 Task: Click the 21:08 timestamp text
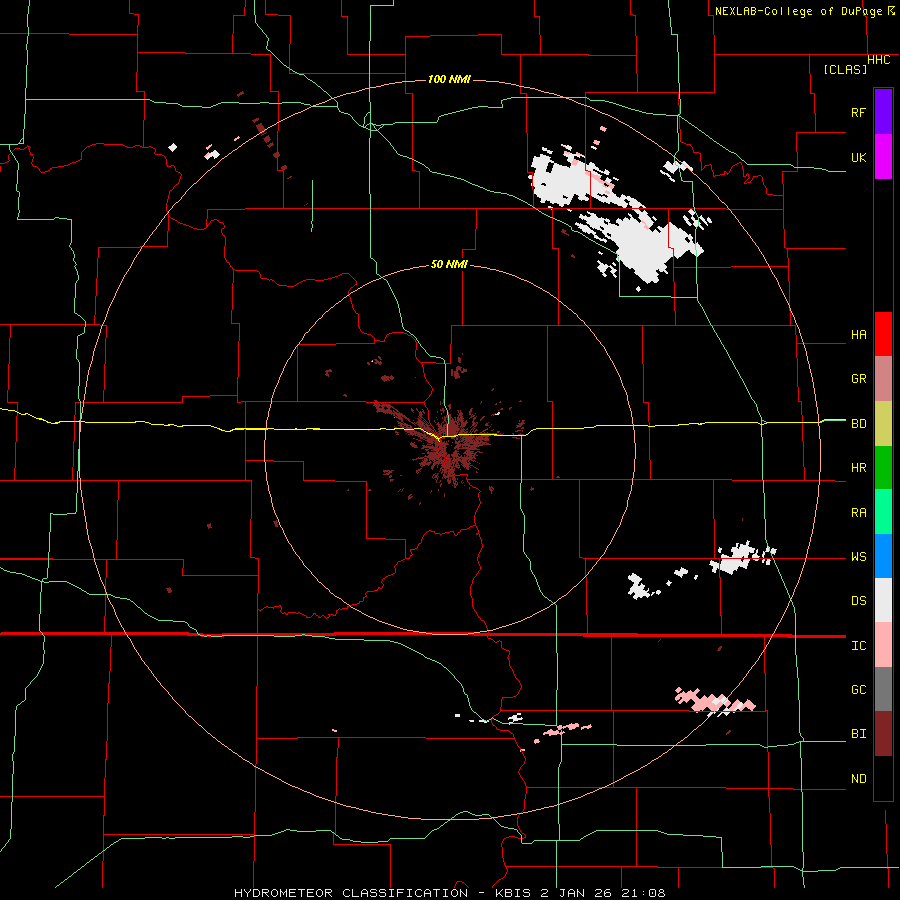coord(646,893)
